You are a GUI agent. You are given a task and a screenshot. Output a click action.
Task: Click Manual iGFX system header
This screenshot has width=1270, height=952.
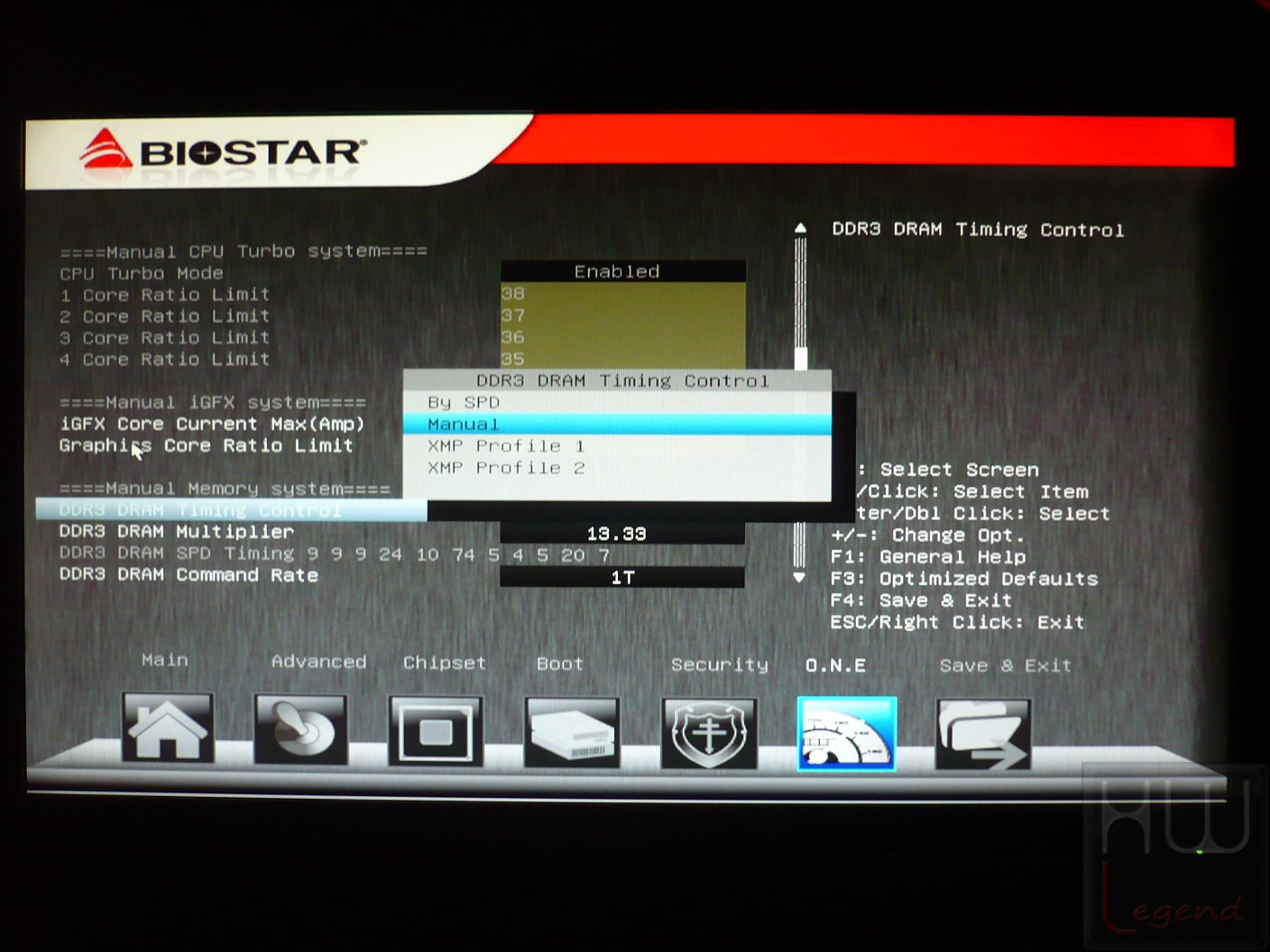(213, 402)
